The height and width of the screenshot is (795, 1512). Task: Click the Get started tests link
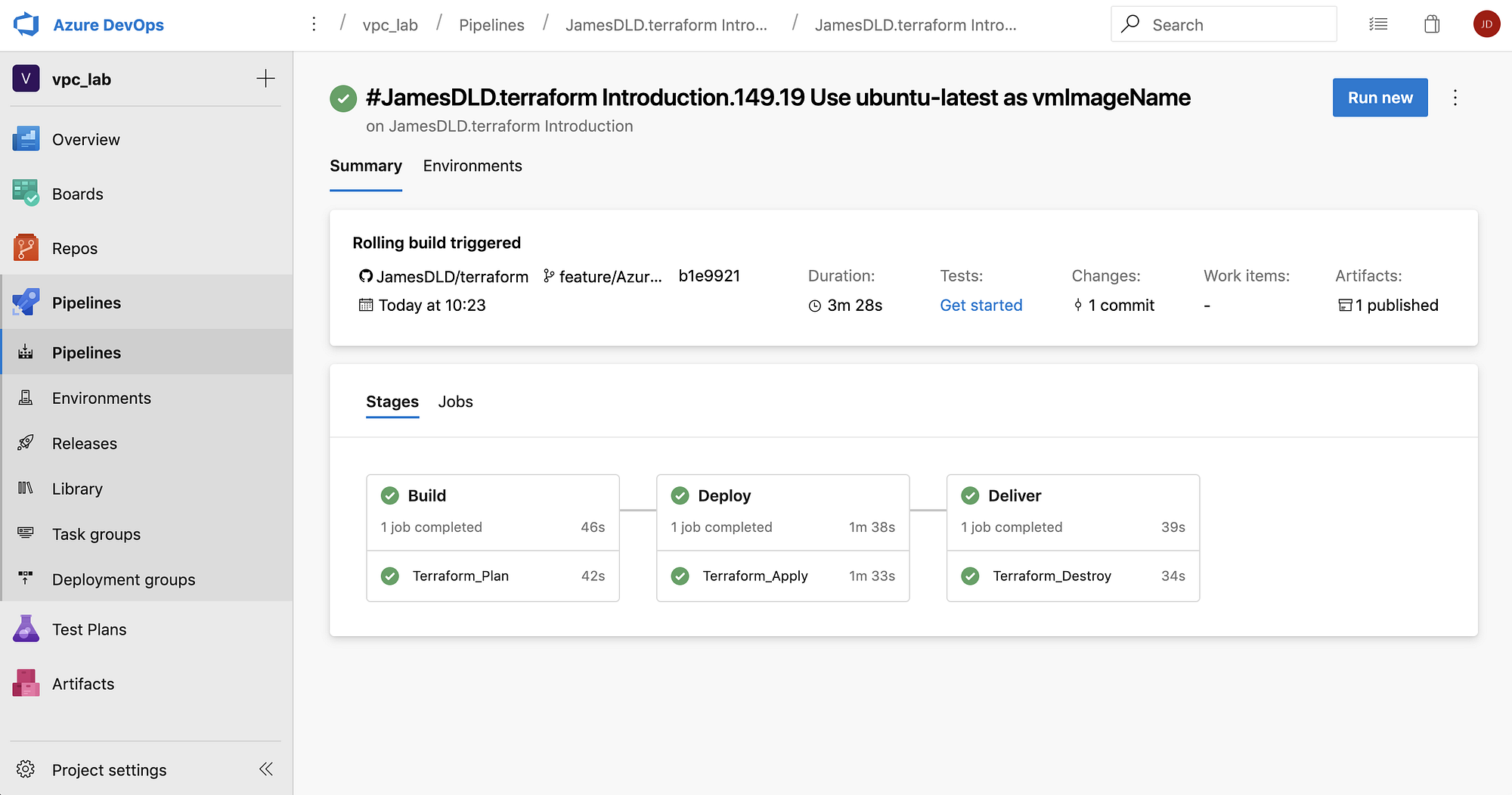click(981, 305)
